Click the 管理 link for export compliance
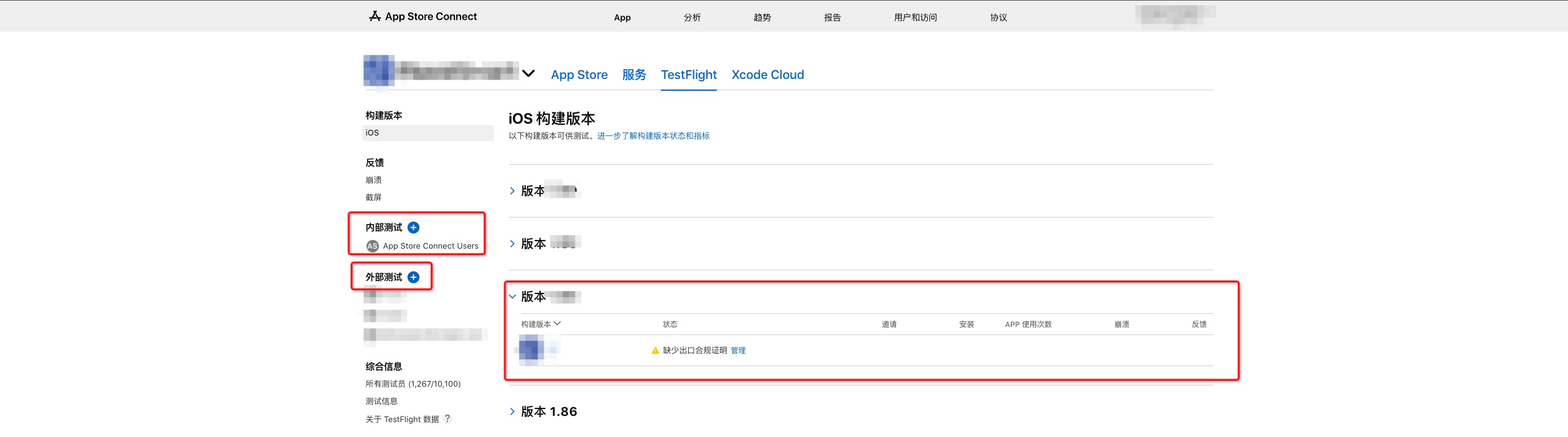 (x=738, y=351)
